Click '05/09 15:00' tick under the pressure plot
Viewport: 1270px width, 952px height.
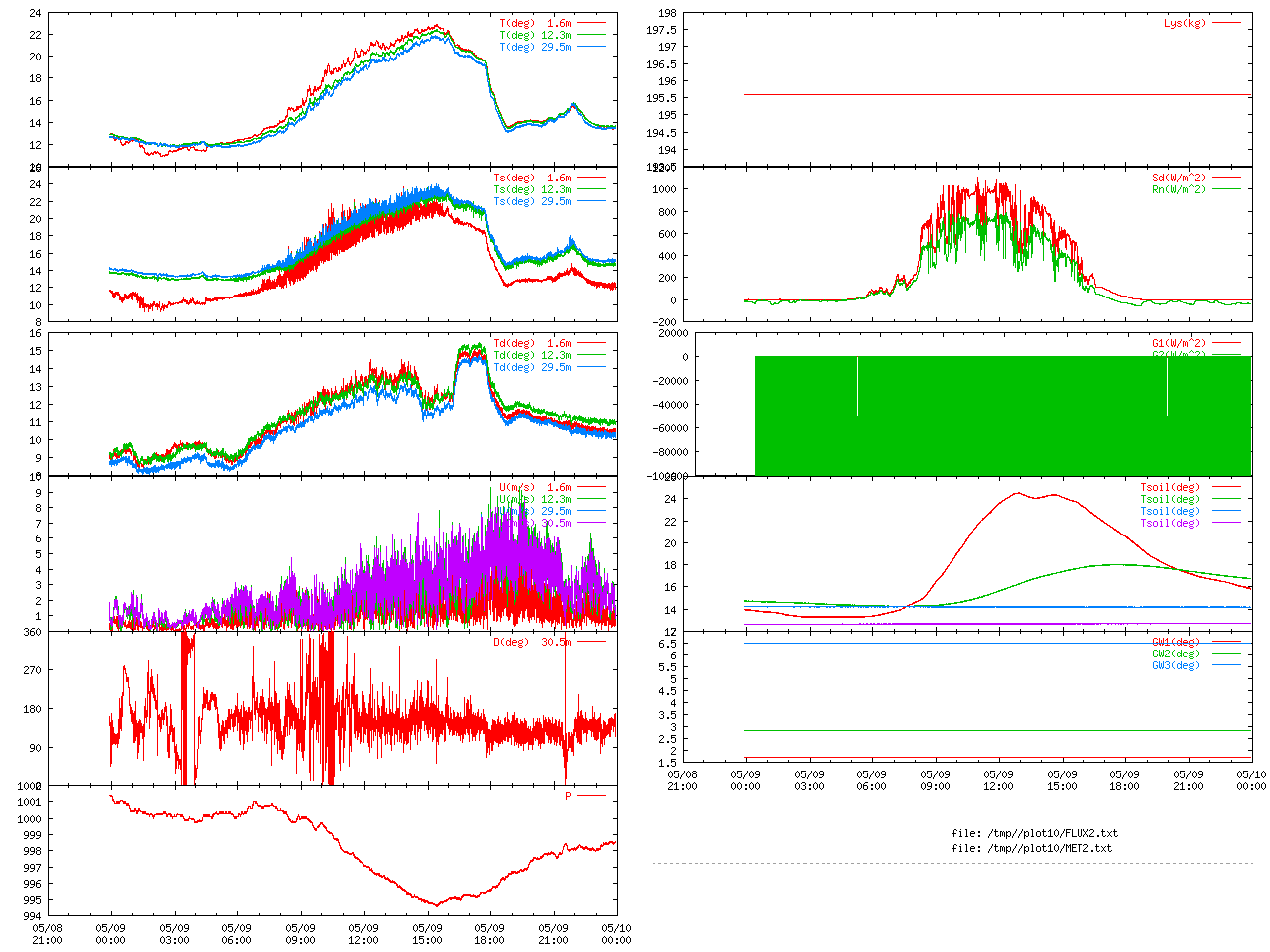click(x=427, y=935)
